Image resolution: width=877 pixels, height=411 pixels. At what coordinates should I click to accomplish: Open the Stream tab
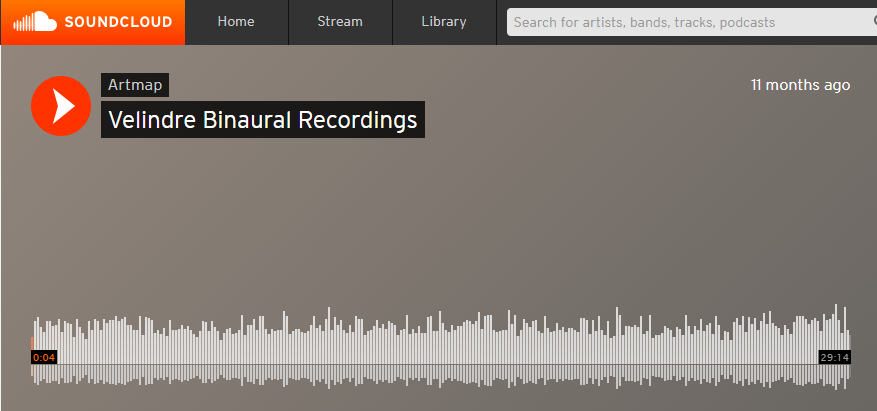coord(340,22)
